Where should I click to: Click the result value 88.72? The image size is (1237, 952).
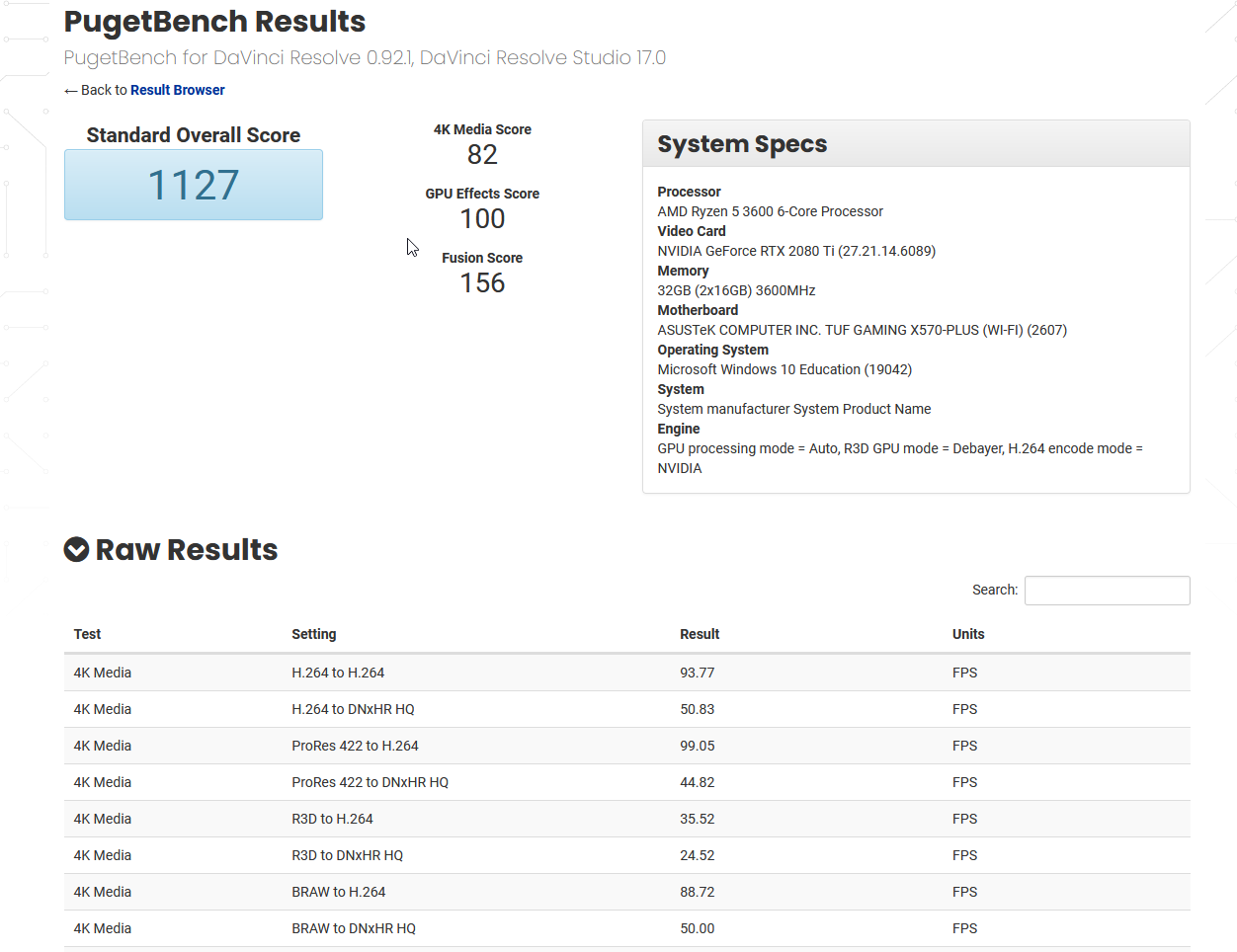coord(697,892)
